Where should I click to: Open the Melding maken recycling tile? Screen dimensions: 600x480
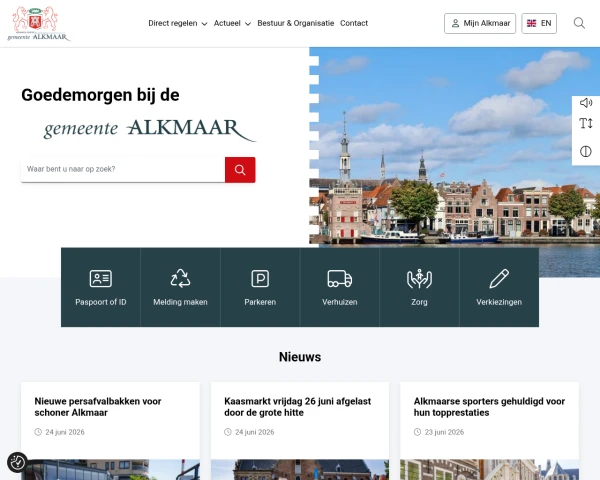pos(180,287)
